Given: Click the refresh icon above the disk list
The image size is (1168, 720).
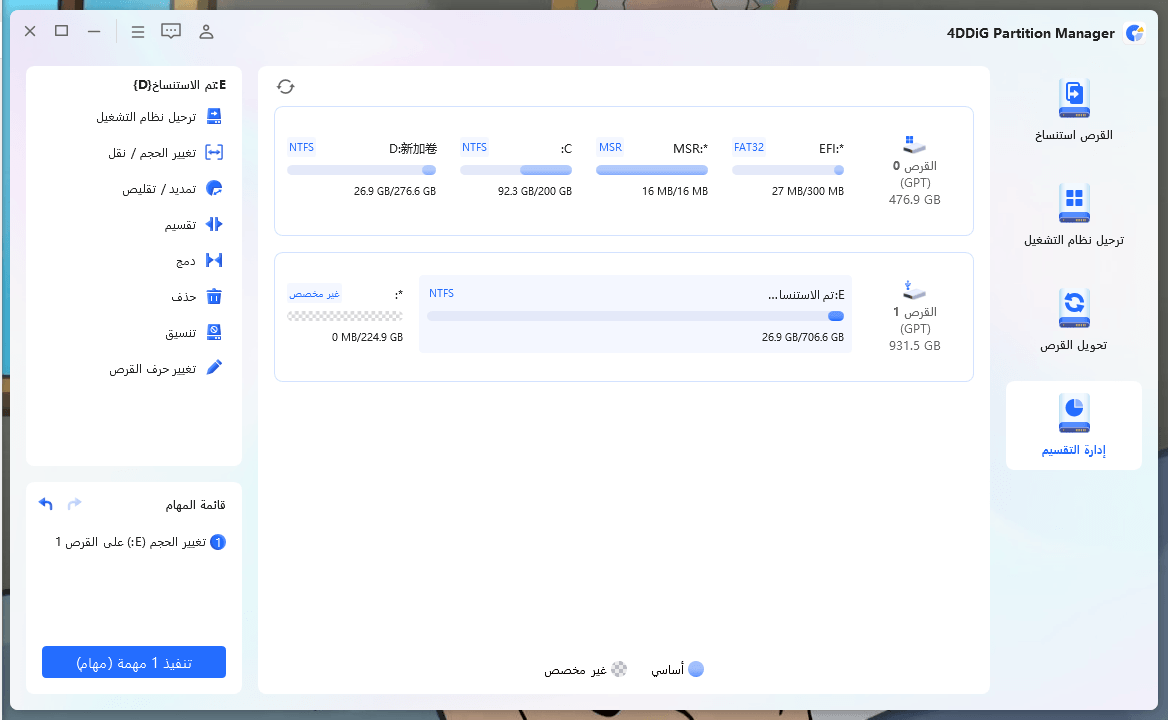Looking at the screenshot, I should pyautogui.click(x=286, y=86).
